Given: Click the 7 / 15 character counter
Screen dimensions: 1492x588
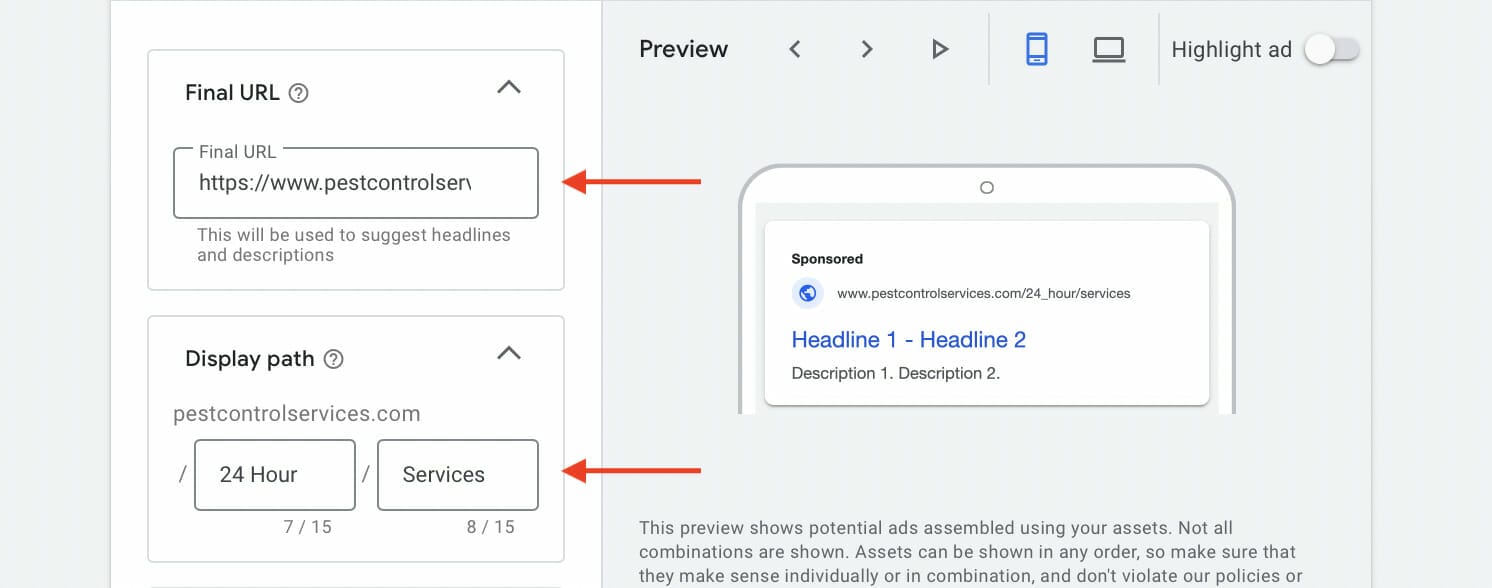Looking at the screenshot, I should (309, 526).
